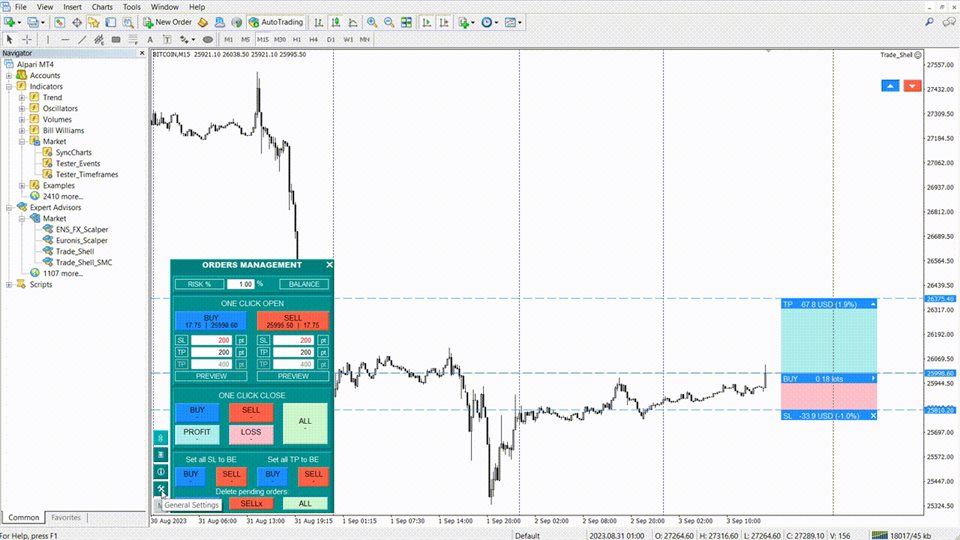Viewport: 960px width, 540px height.
Task: Click the risk percent 1.00 field
Action: tap(241, 284)
